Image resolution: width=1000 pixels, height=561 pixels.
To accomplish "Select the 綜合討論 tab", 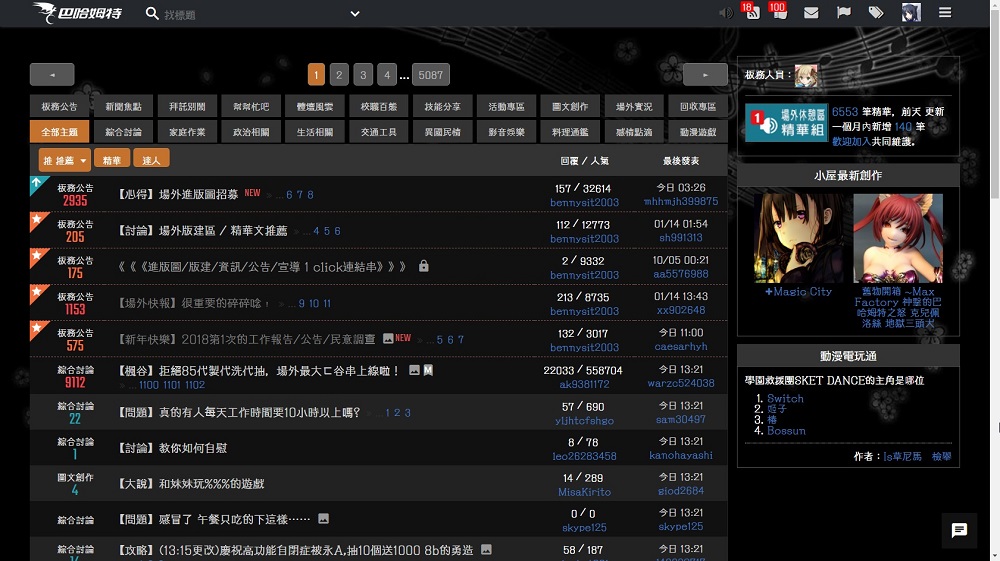I will point(124,132).
